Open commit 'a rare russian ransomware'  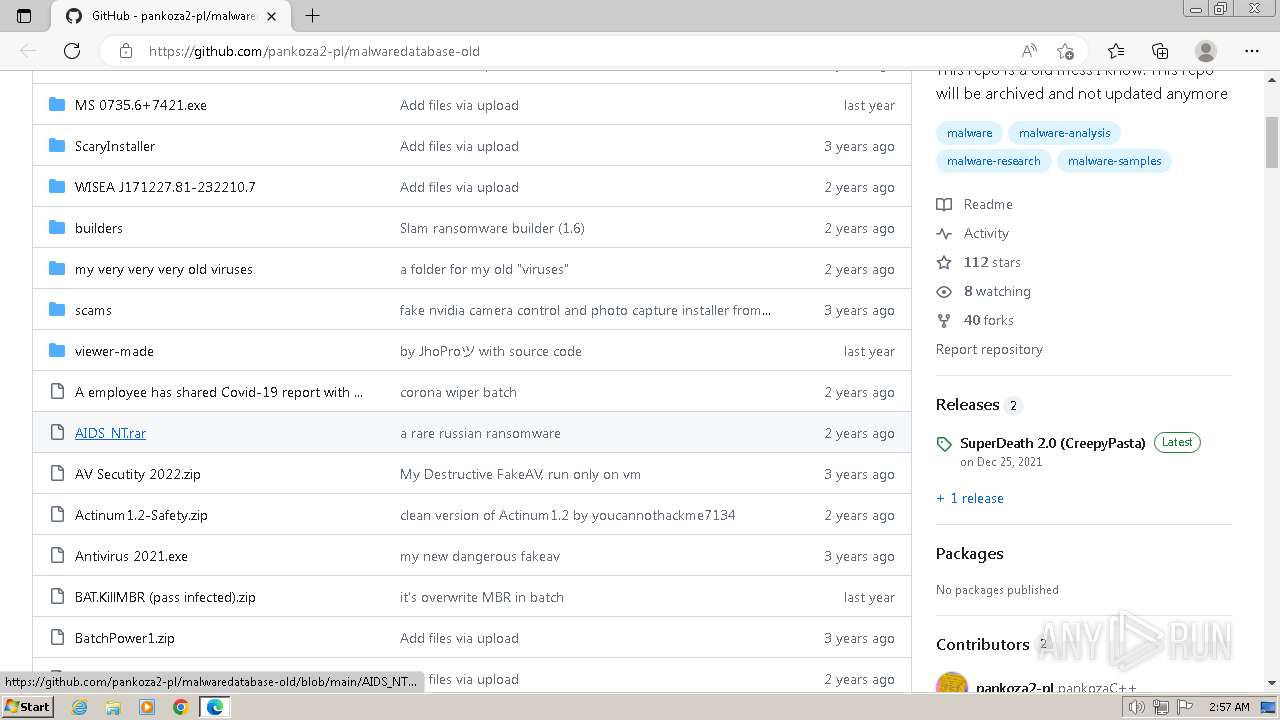pyautogui.click(x=480, y=433)
